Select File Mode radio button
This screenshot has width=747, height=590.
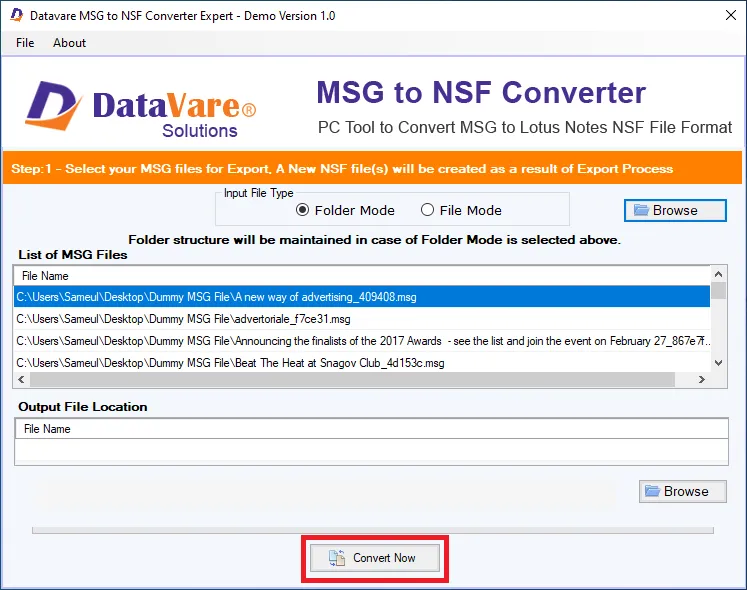tap(461, 210)
